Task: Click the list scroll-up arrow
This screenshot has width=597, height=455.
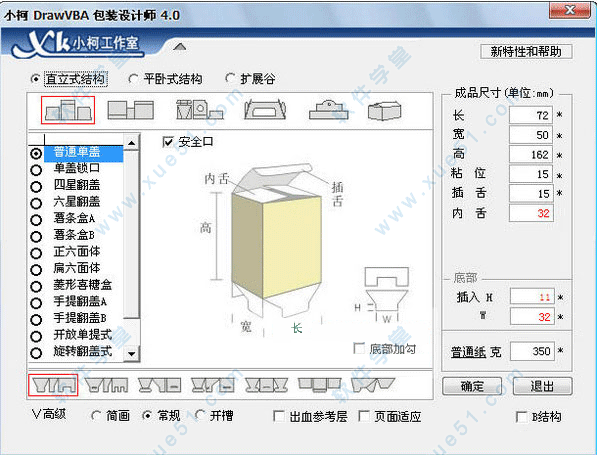Action: coord(132,143)
